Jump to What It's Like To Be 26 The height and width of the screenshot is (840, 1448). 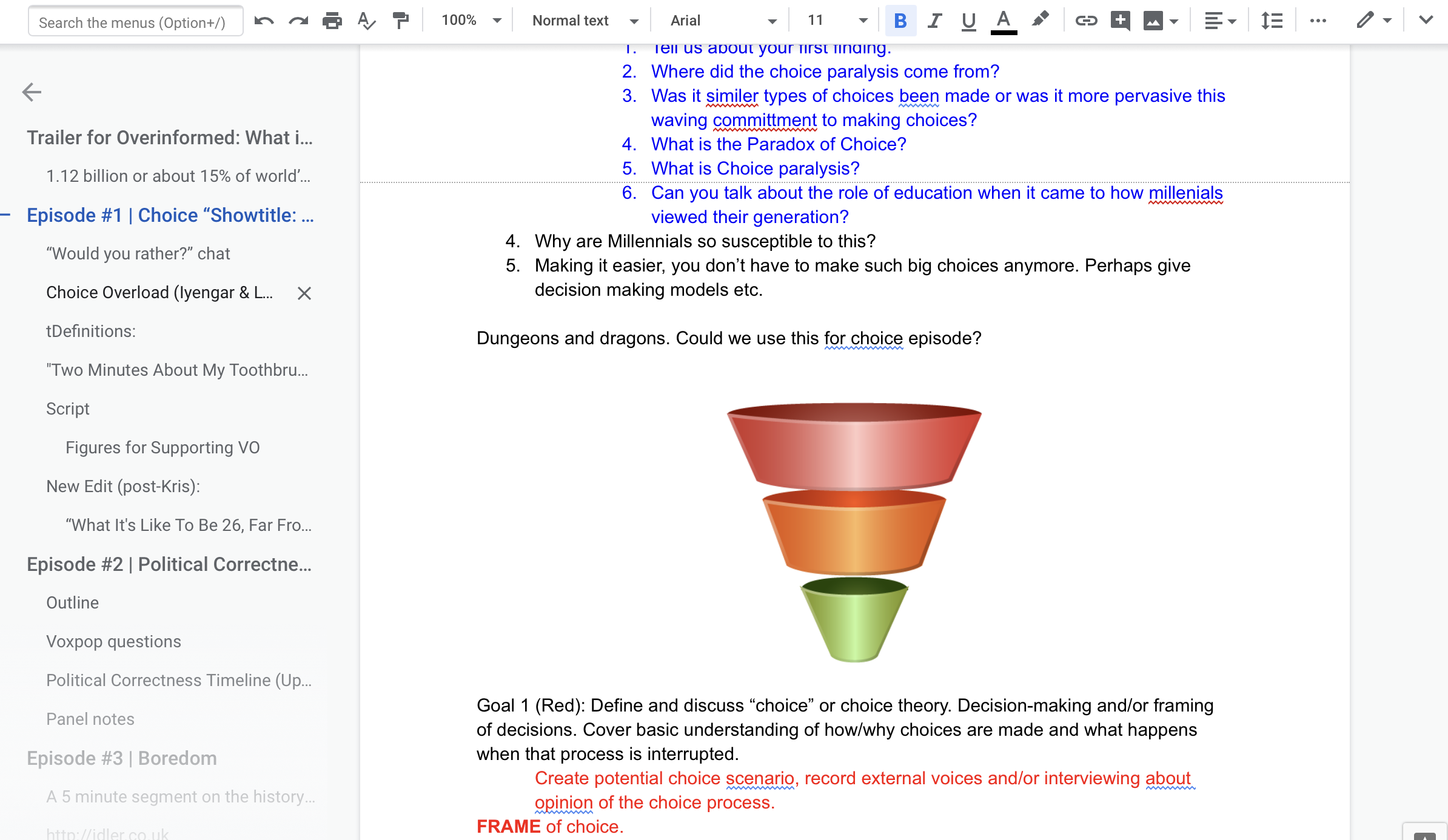pos(189,525)
